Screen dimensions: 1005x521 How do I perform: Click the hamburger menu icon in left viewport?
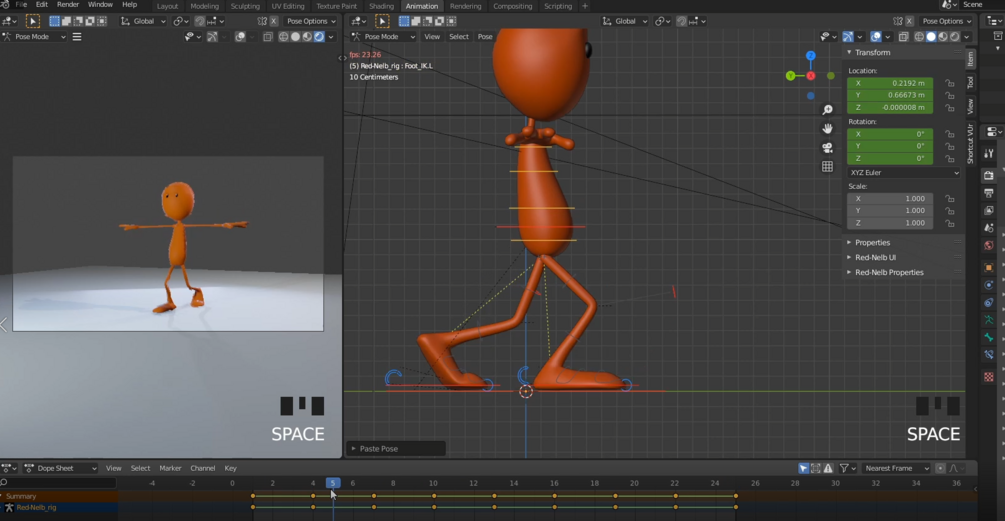pos(77,37)
